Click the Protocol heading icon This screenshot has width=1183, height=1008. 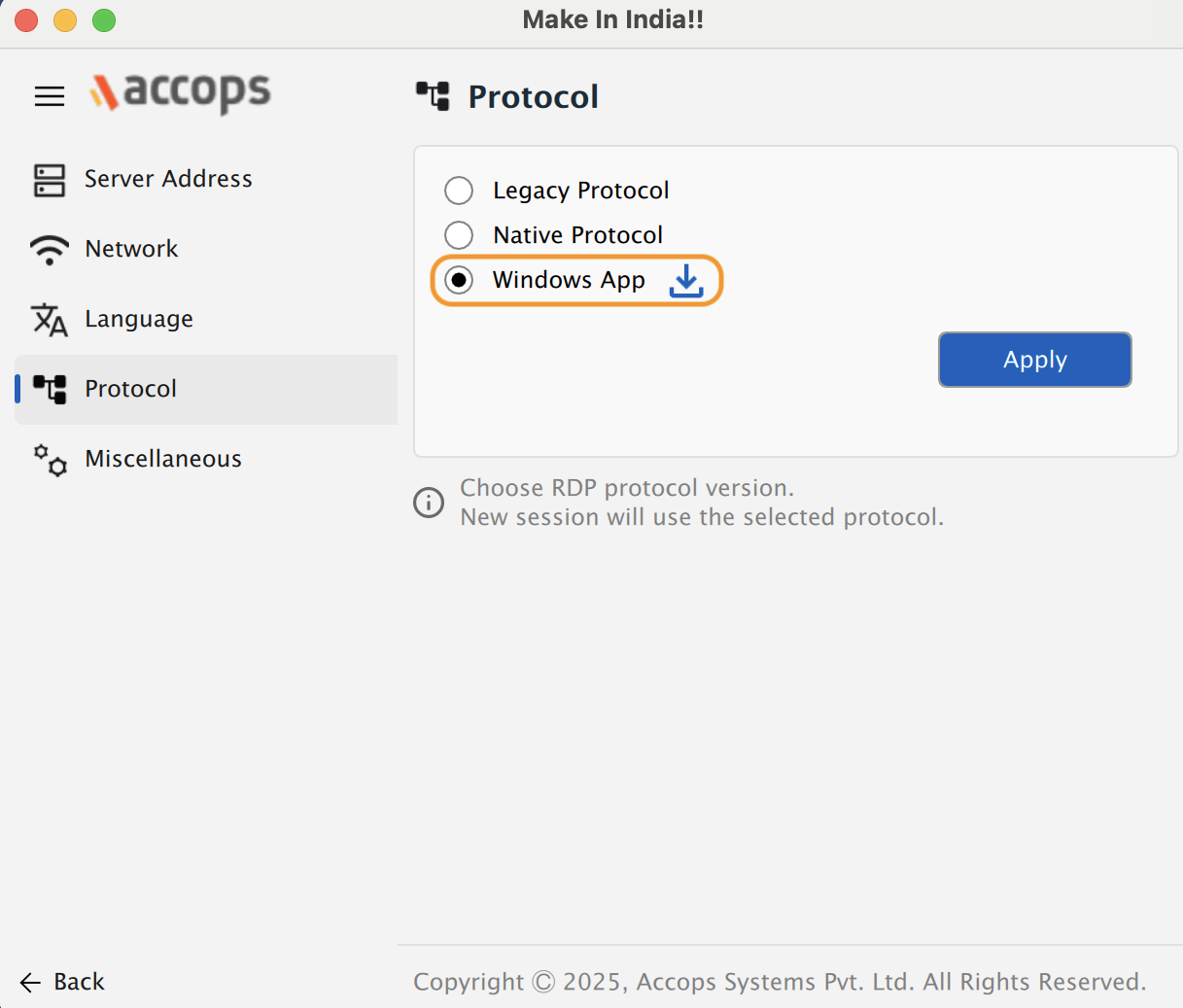[x=434, y=96]
